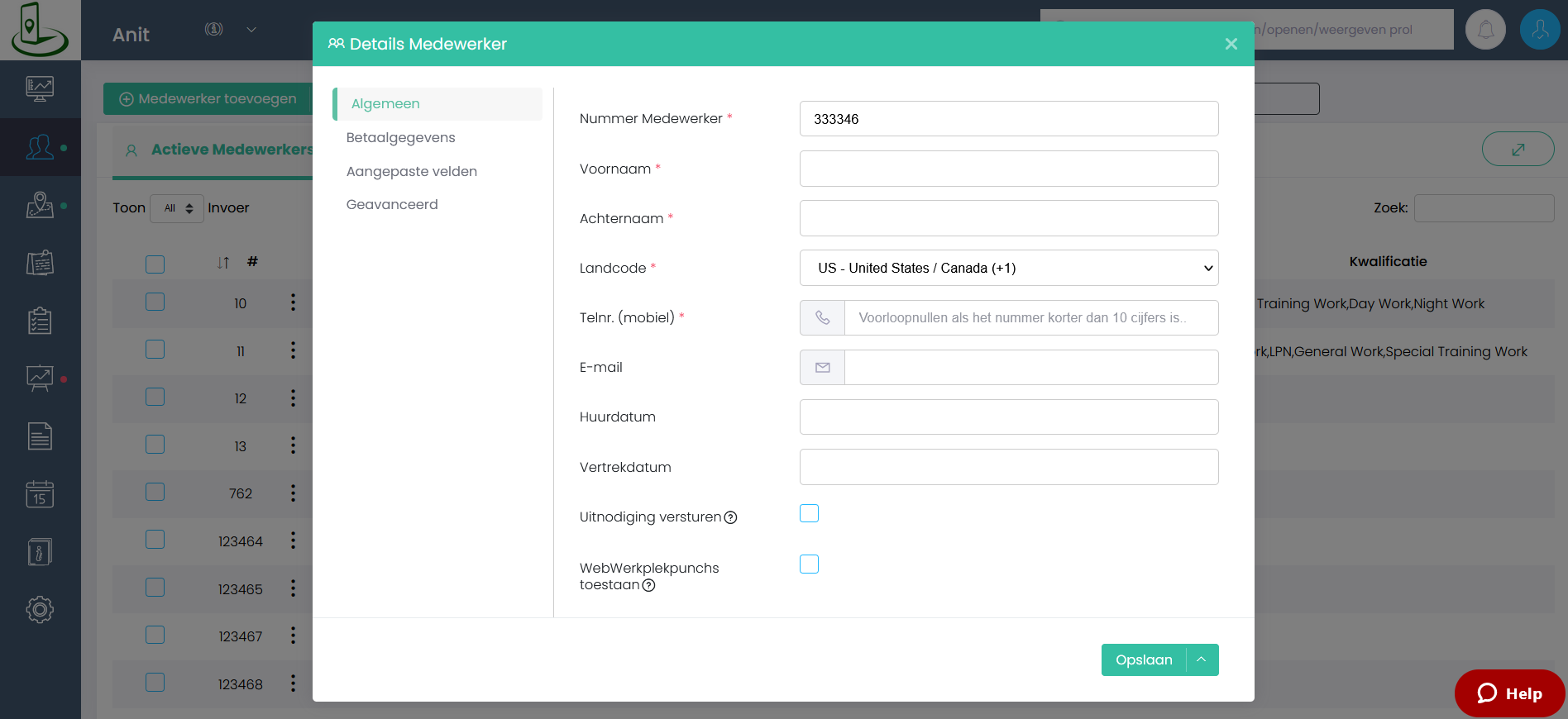Click help icon next to Uitnodiging versturen
The width and height of the screenshot is (1568, 719).
[x=730, y=518]
